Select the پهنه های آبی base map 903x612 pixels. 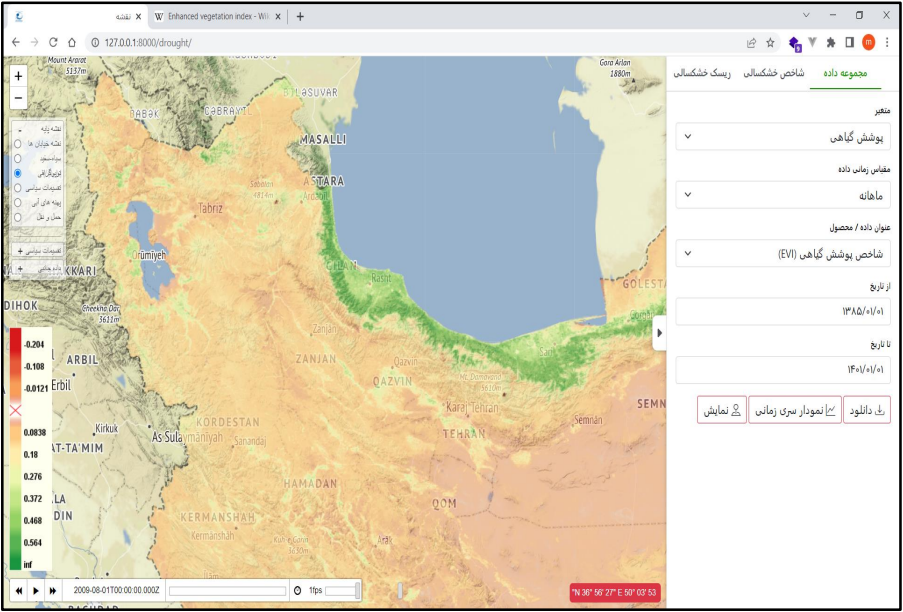point(18,203)
